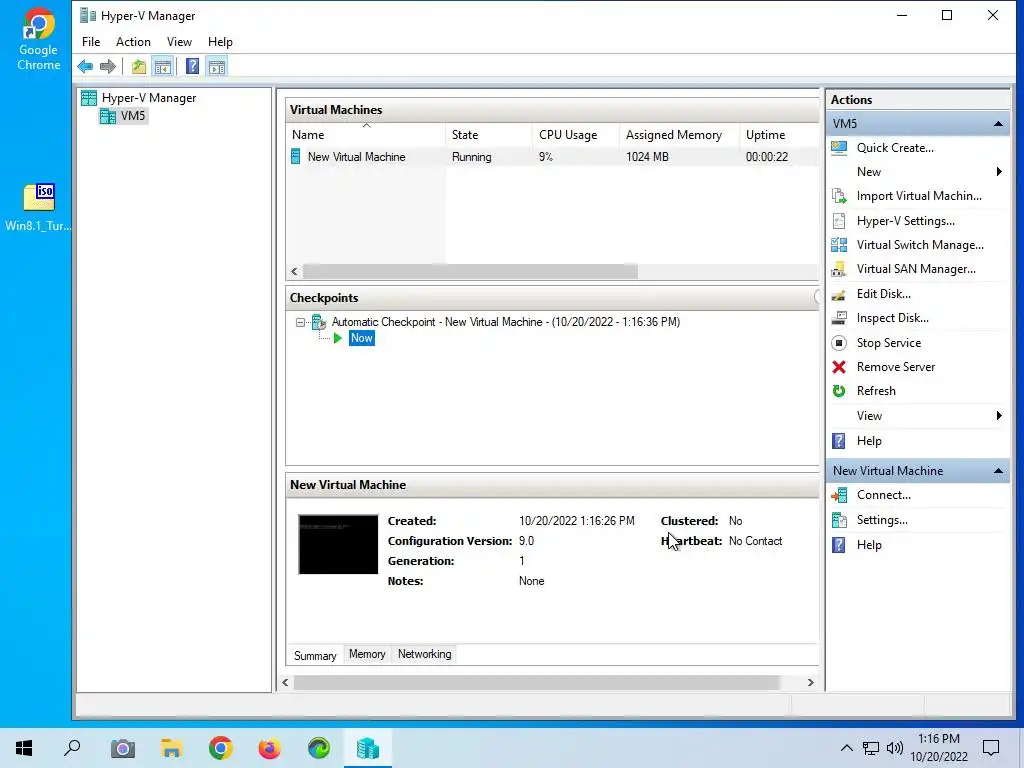
Task: Toggle the Action pane toolbar icon
Action: coord(217,66)
